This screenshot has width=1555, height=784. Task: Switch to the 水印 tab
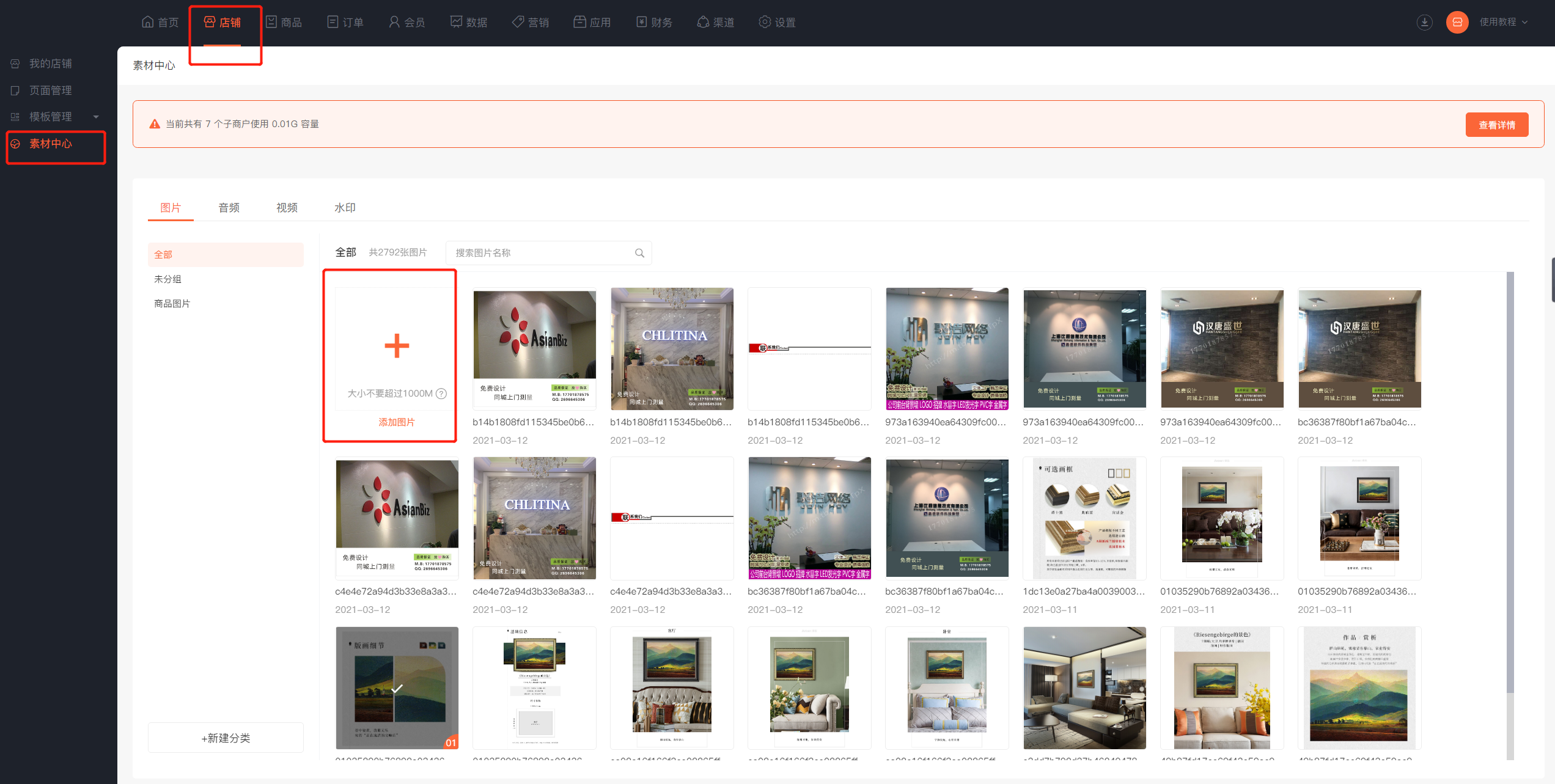(x=345, y=208)
